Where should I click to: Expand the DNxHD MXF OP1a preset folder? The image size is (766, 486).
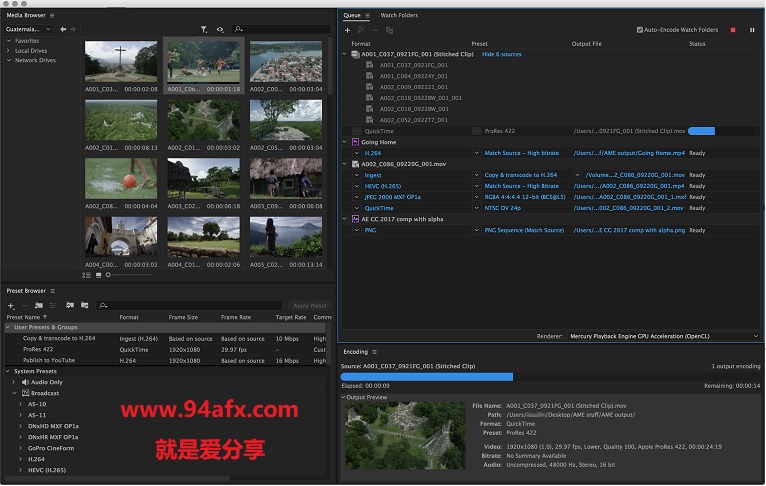tap(20, 426)
